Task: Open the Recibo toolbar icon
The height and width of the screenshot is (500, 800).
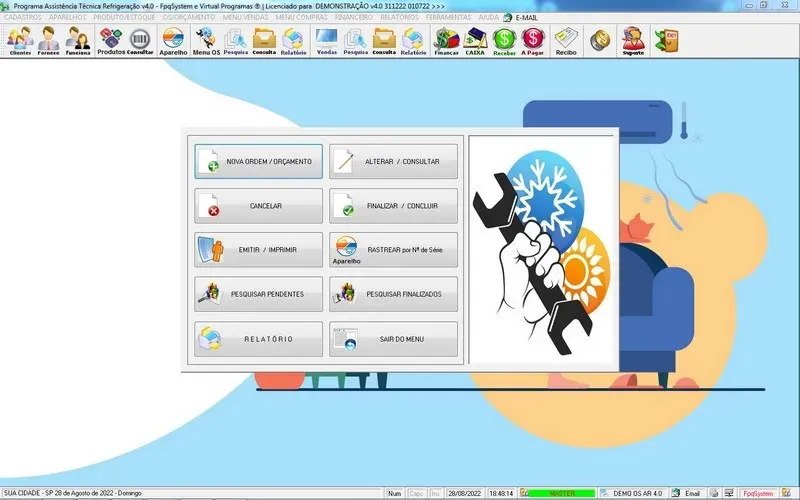Action: 566,40
